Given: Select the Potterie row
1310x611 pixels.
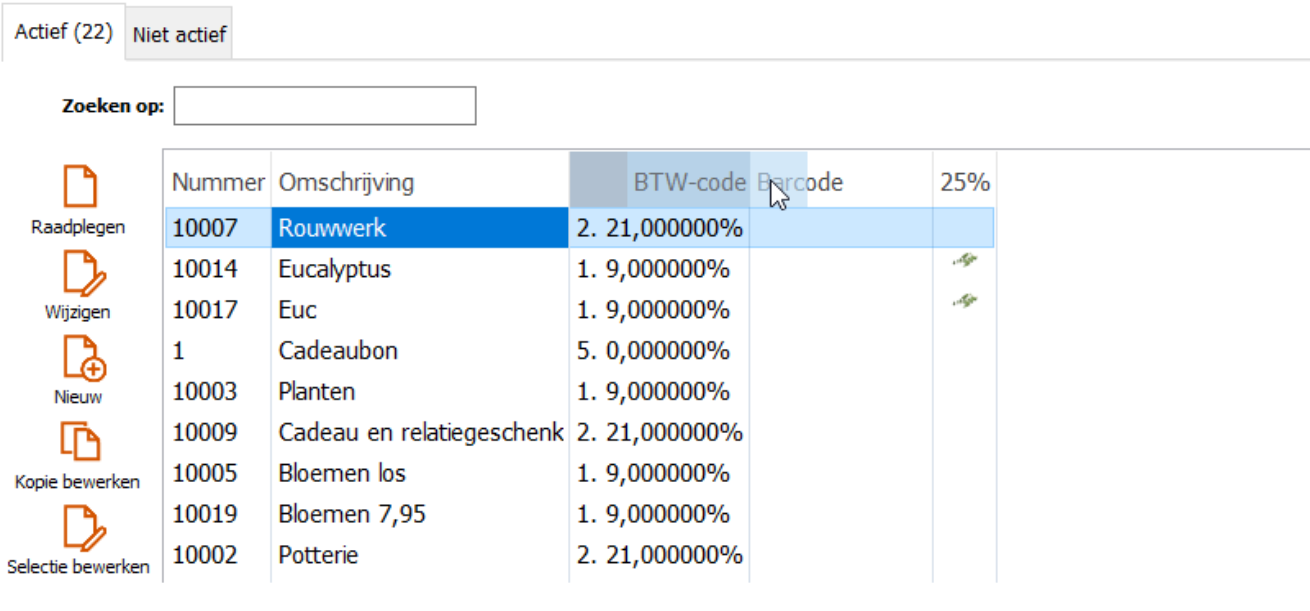Looking at the screenshot, I should pyautogui.click(x=318, y=555).
